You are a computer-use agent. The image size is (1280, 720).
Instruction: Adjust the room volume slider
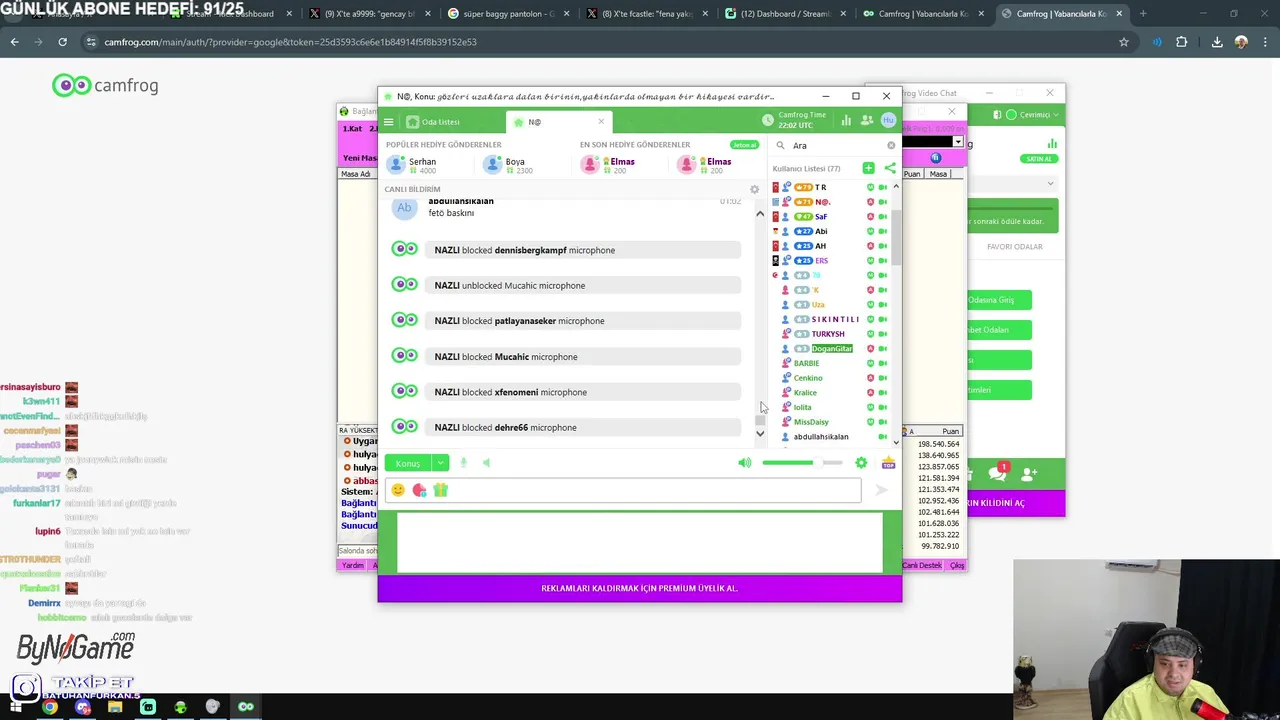(802, 463)
